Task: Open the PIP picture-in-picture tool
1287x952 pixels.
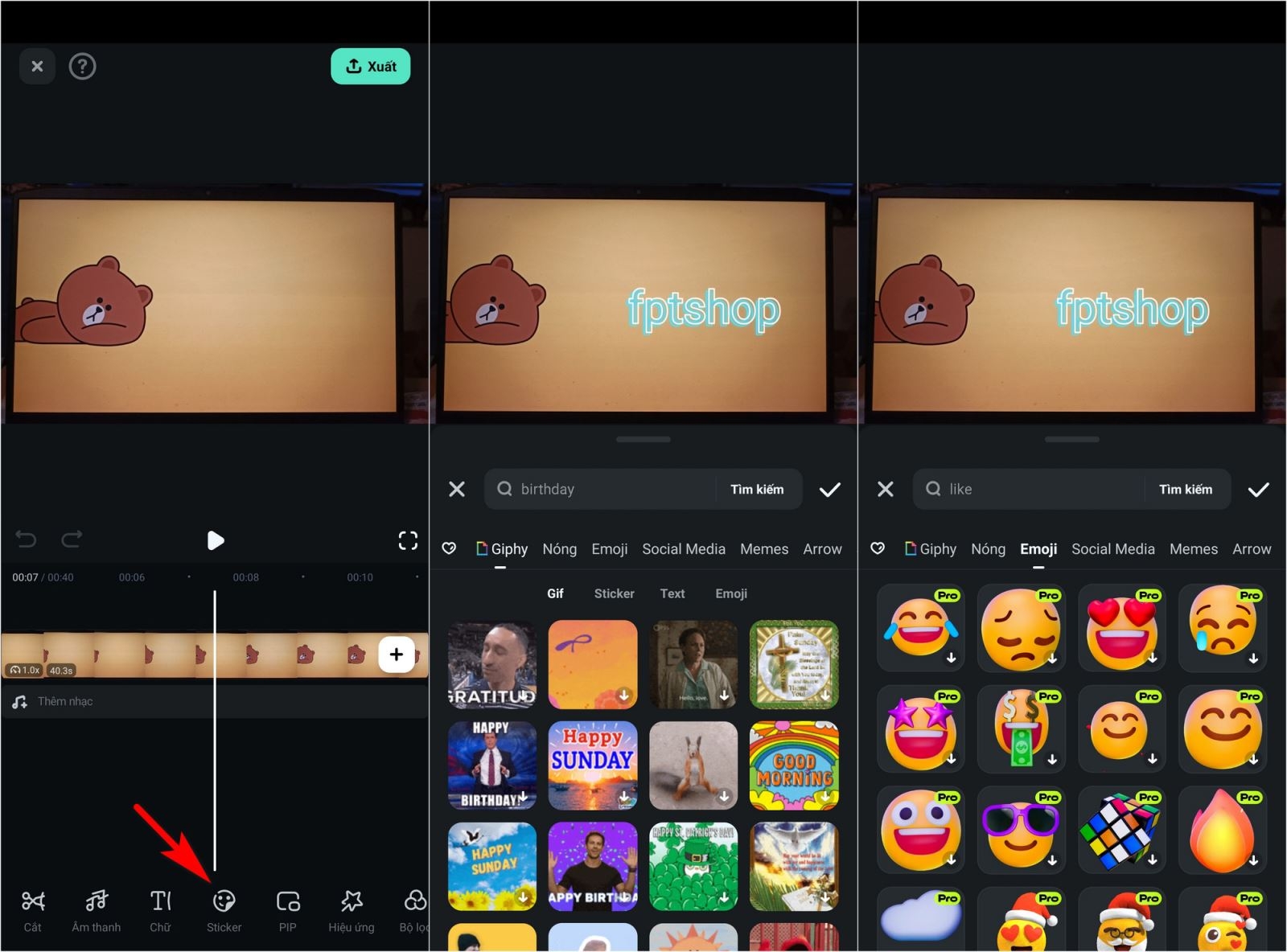Action: tap(287, 910)
